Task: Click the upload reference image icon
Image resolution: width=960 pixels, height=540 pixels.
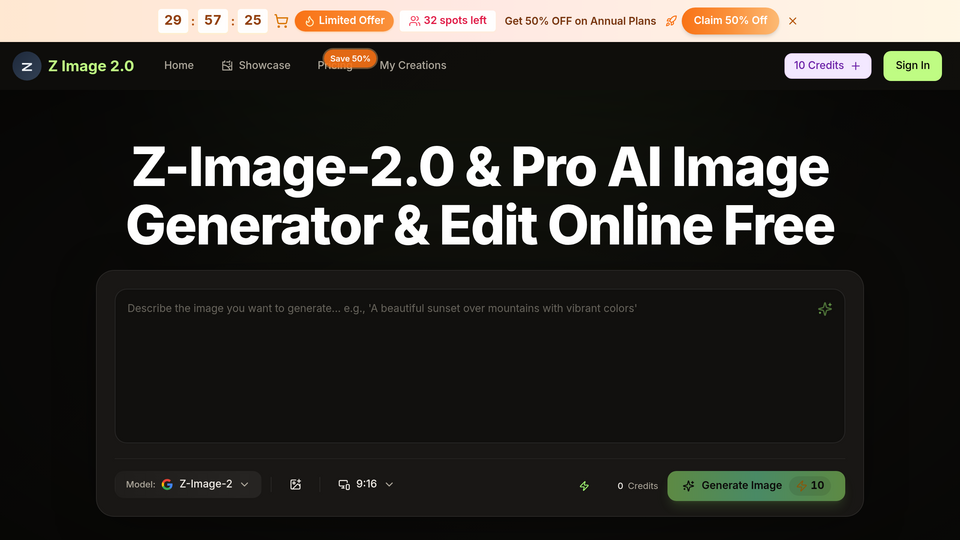Action: (x=295, y=484)
